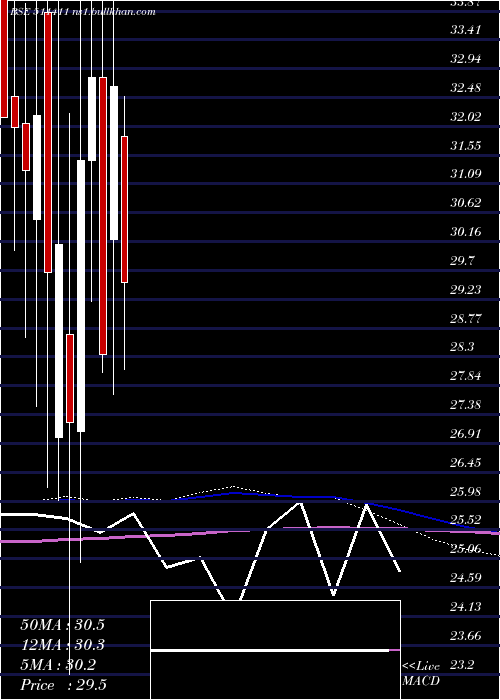Click the MACD label
Screen dimensions: 500x700
tap(421, 681)
